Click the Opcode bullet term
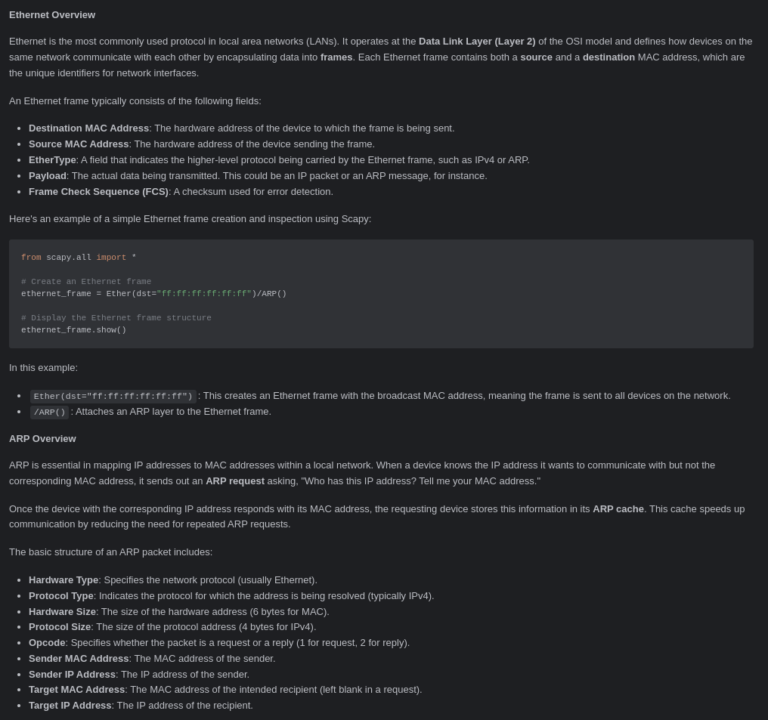Screen dimensions: 768x720 tap(47, 643)
